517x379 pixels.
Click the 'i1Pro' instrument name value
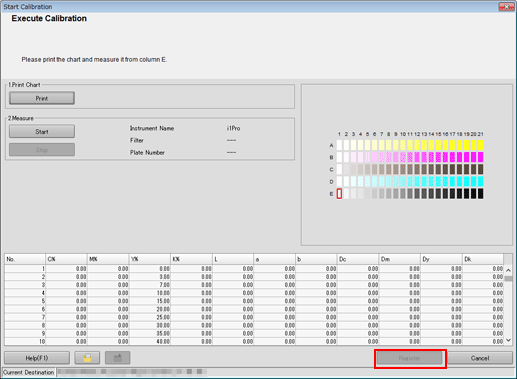233,128
